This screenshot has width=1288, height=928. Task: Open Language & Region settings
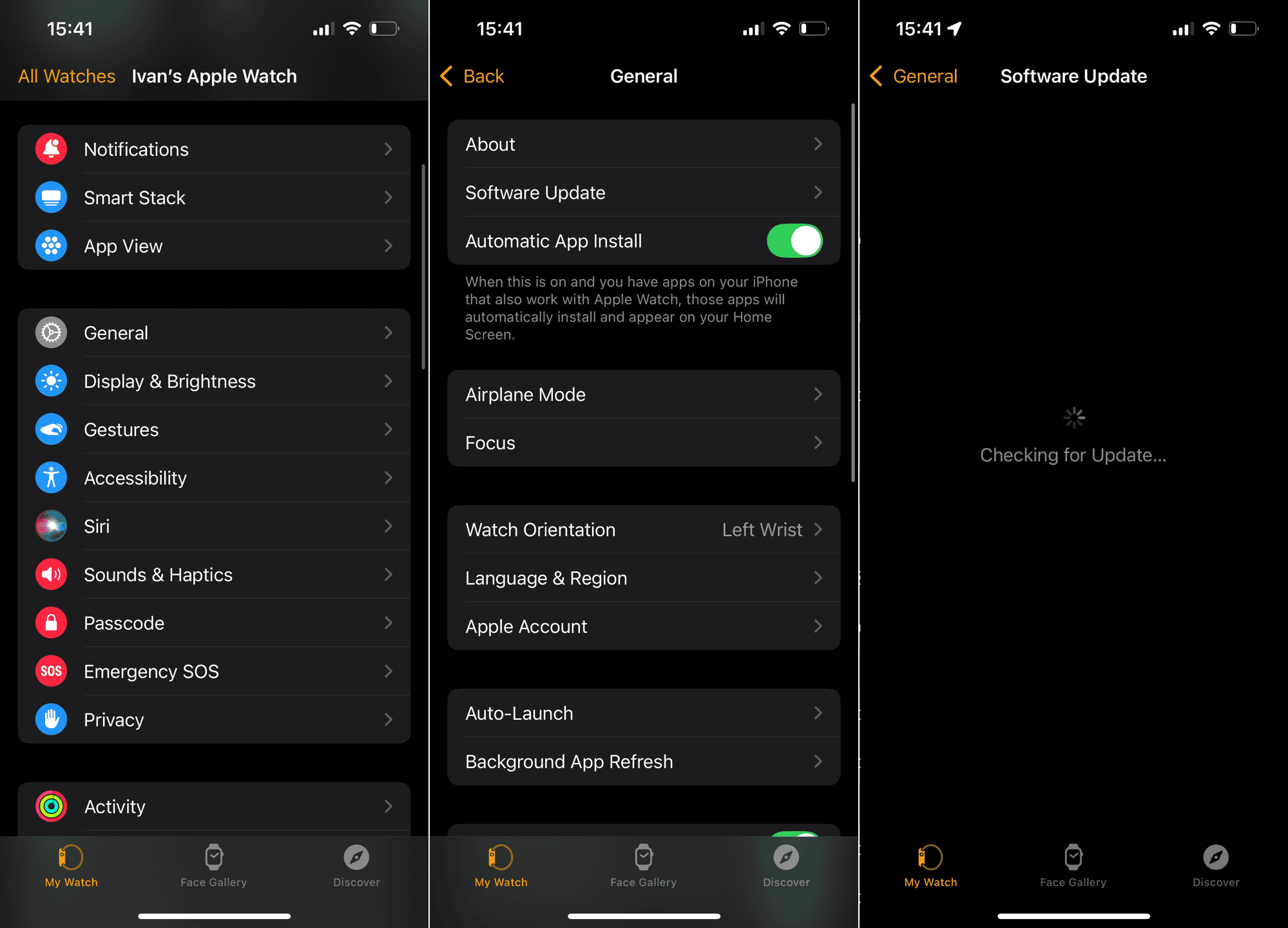tap(643, 579)
